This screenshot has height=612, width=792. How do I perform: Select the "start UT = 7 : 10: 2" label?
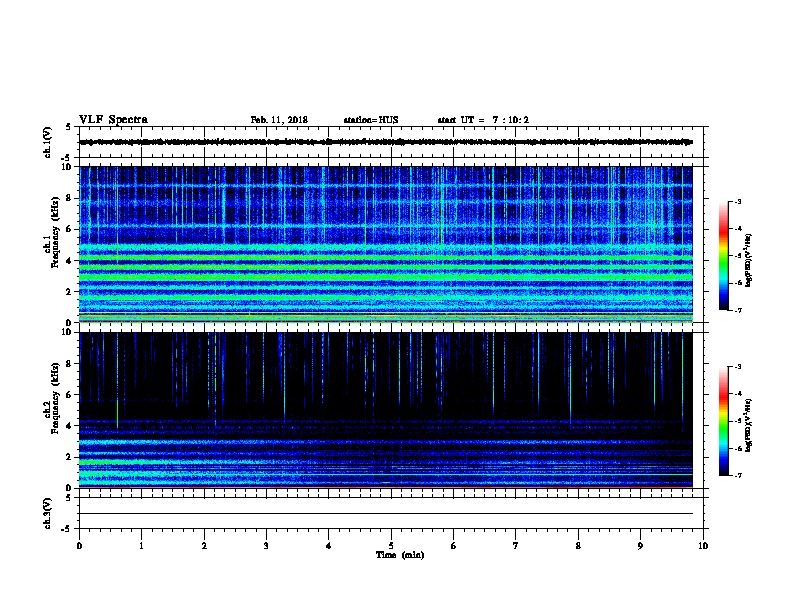[x=483, y=120]
